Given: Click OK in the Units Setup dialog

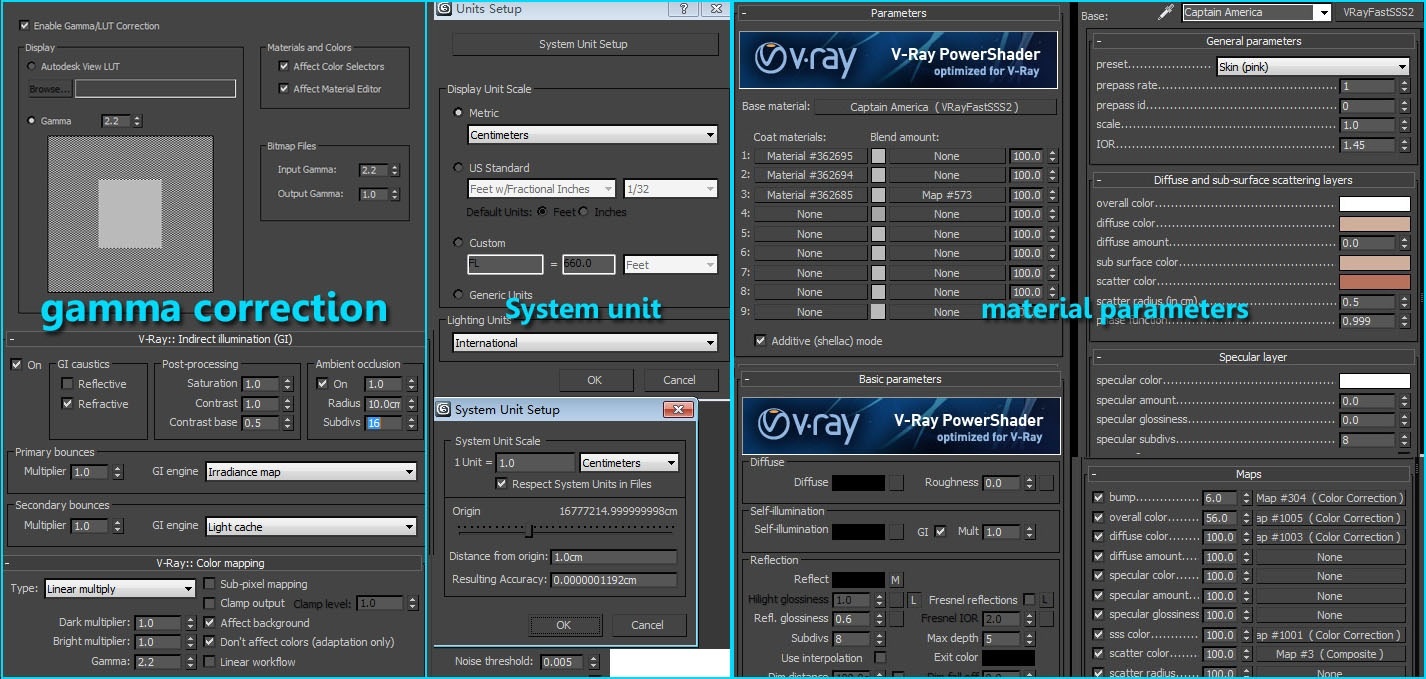Looking at the screenshot, I should tap(594, 380).
